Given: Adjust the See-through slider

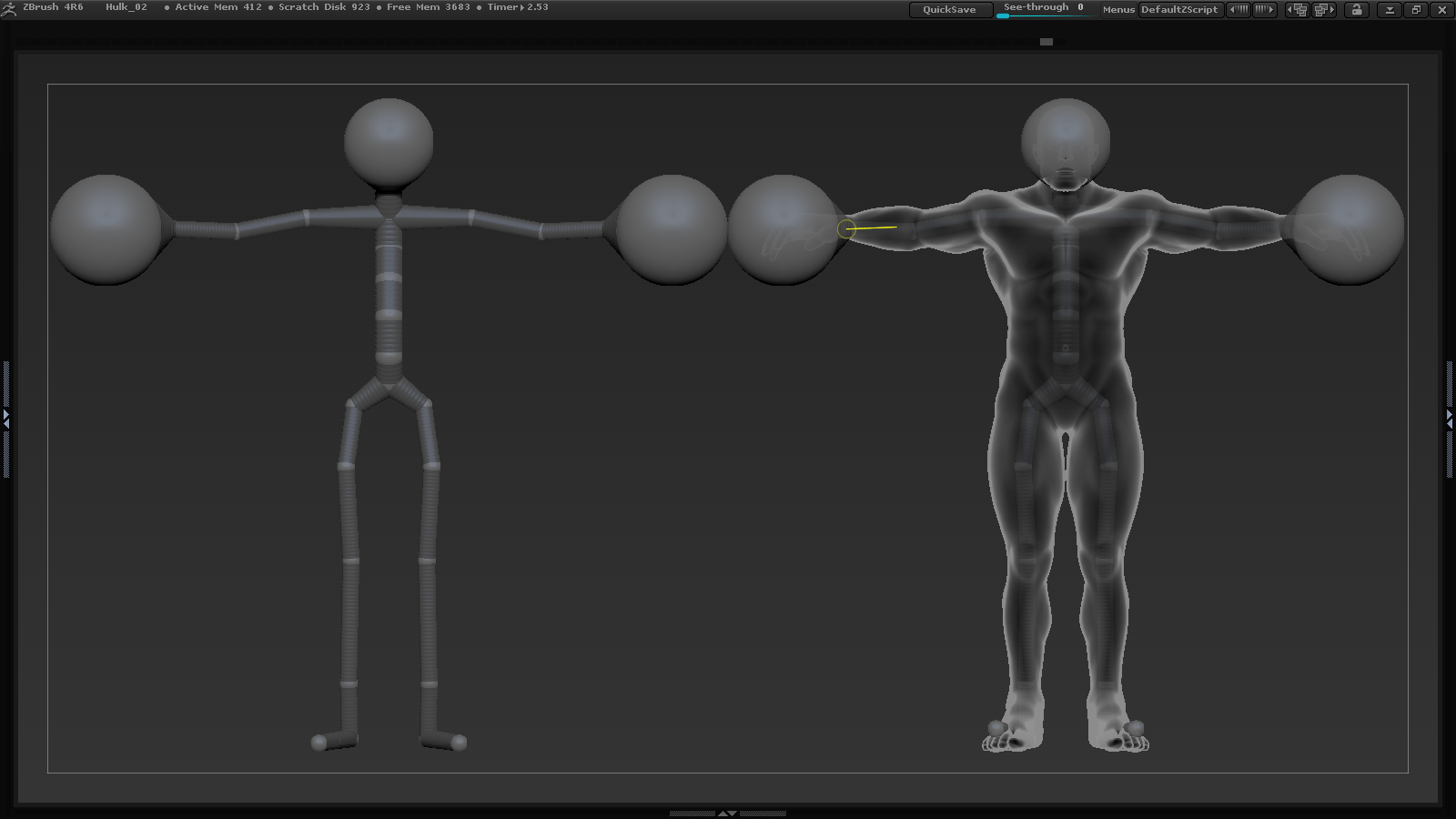Looking at the screenshot, I should tap(1043, 9).
